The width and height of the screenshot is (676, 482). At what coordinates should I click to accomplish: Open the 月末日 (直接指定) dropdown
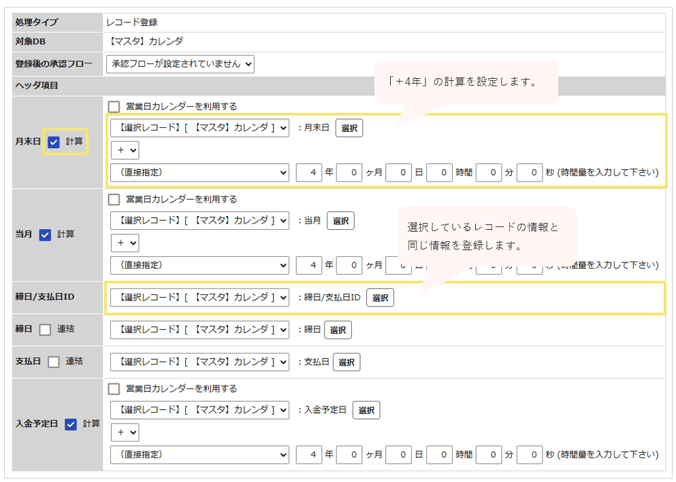click(x=200, y=172)
